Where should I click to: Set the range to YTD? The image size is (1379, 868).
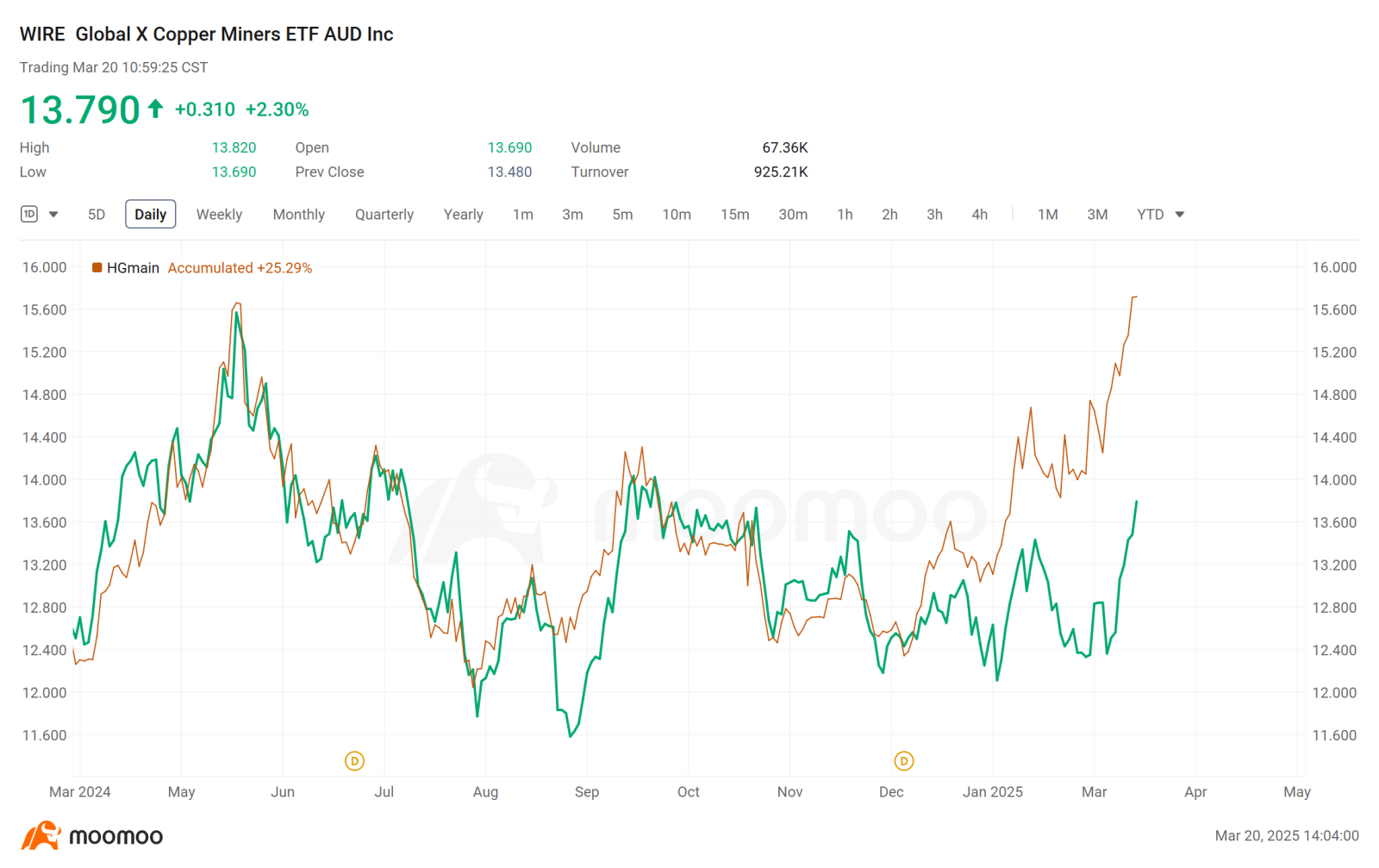coord(1151,215)
